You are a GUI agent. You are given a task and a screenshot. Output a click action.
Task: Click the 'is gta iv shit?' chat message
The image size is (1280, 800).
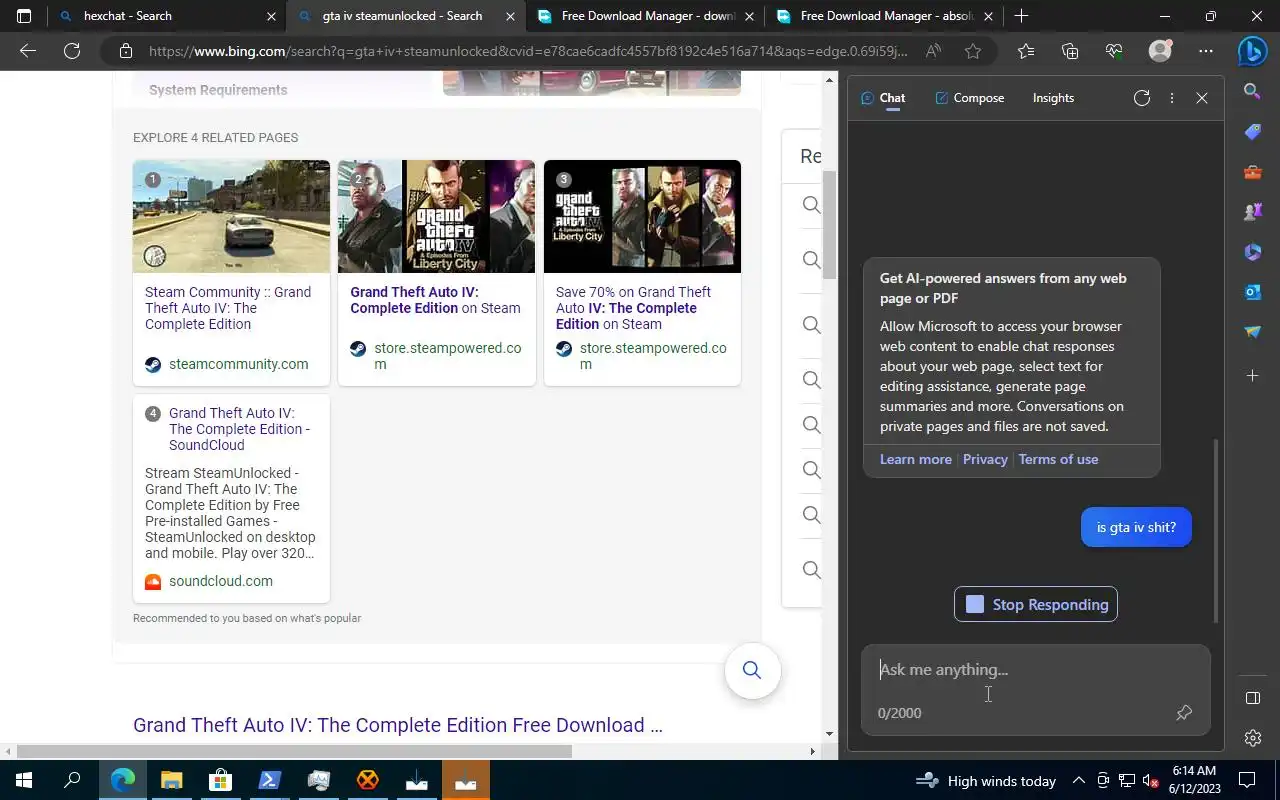point(1136,527)
